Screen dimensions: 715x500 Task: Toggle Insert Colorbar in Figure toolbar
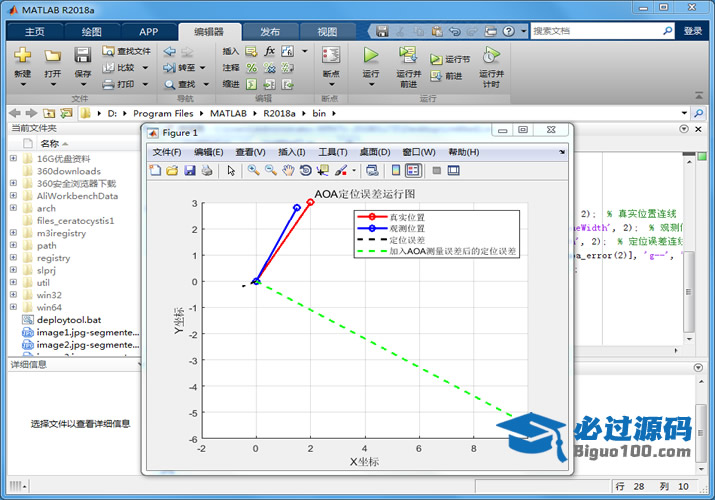396,170
